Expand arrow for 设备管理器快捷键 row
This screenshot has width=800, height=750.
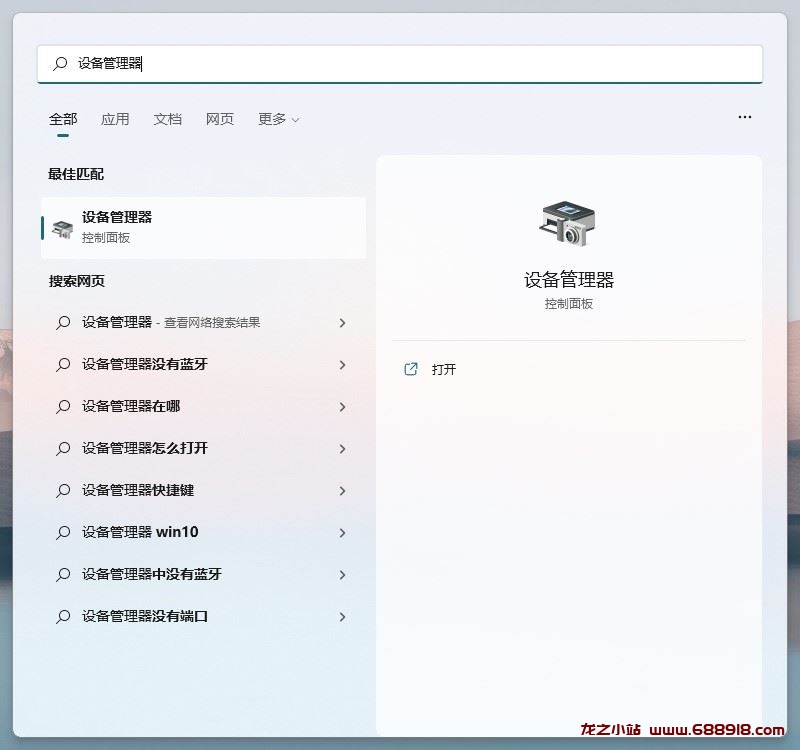tap(342, 491)
